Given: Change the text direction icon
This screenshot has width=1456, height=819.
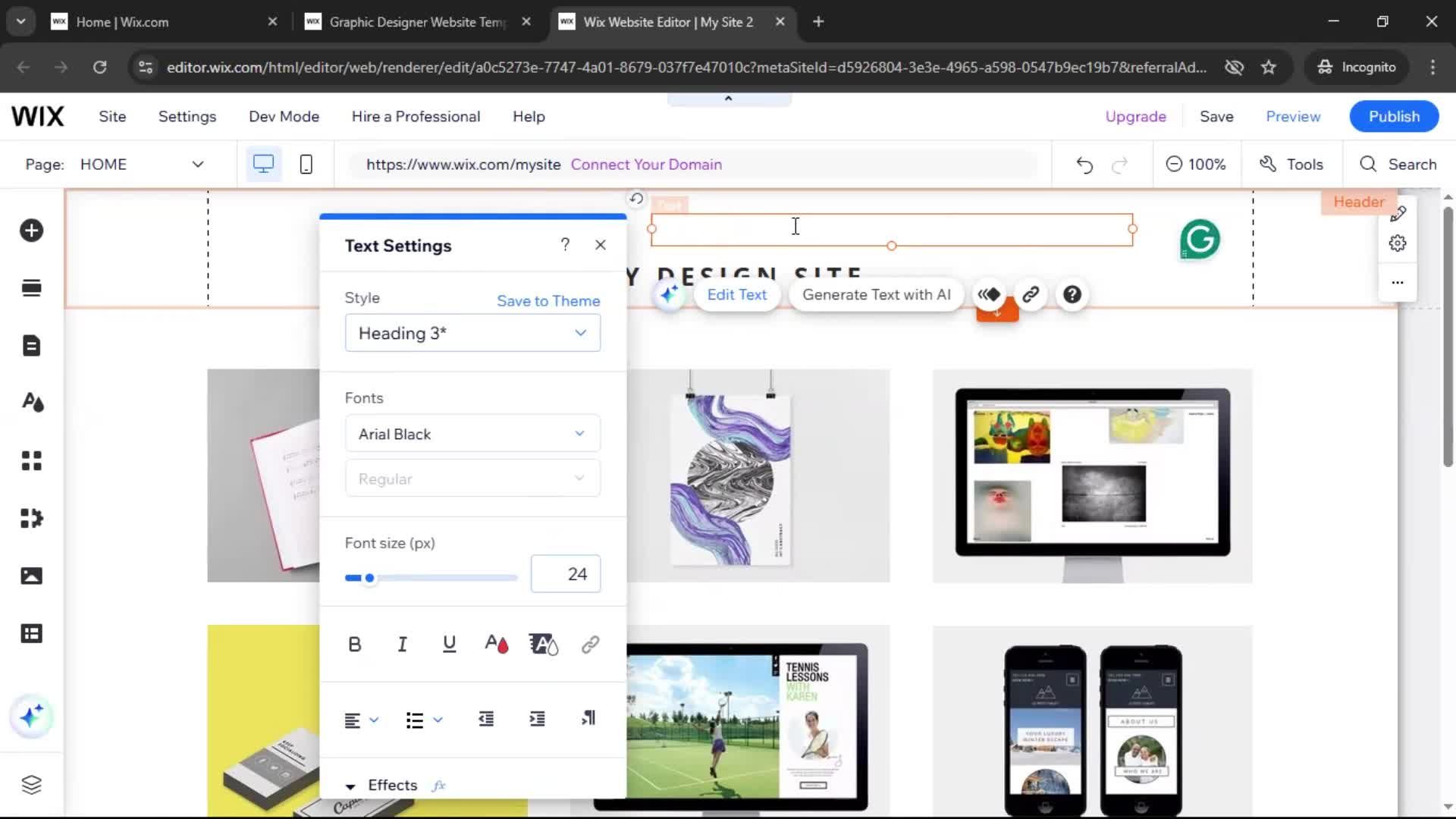Looking at the screenshot, I should 588,718.
